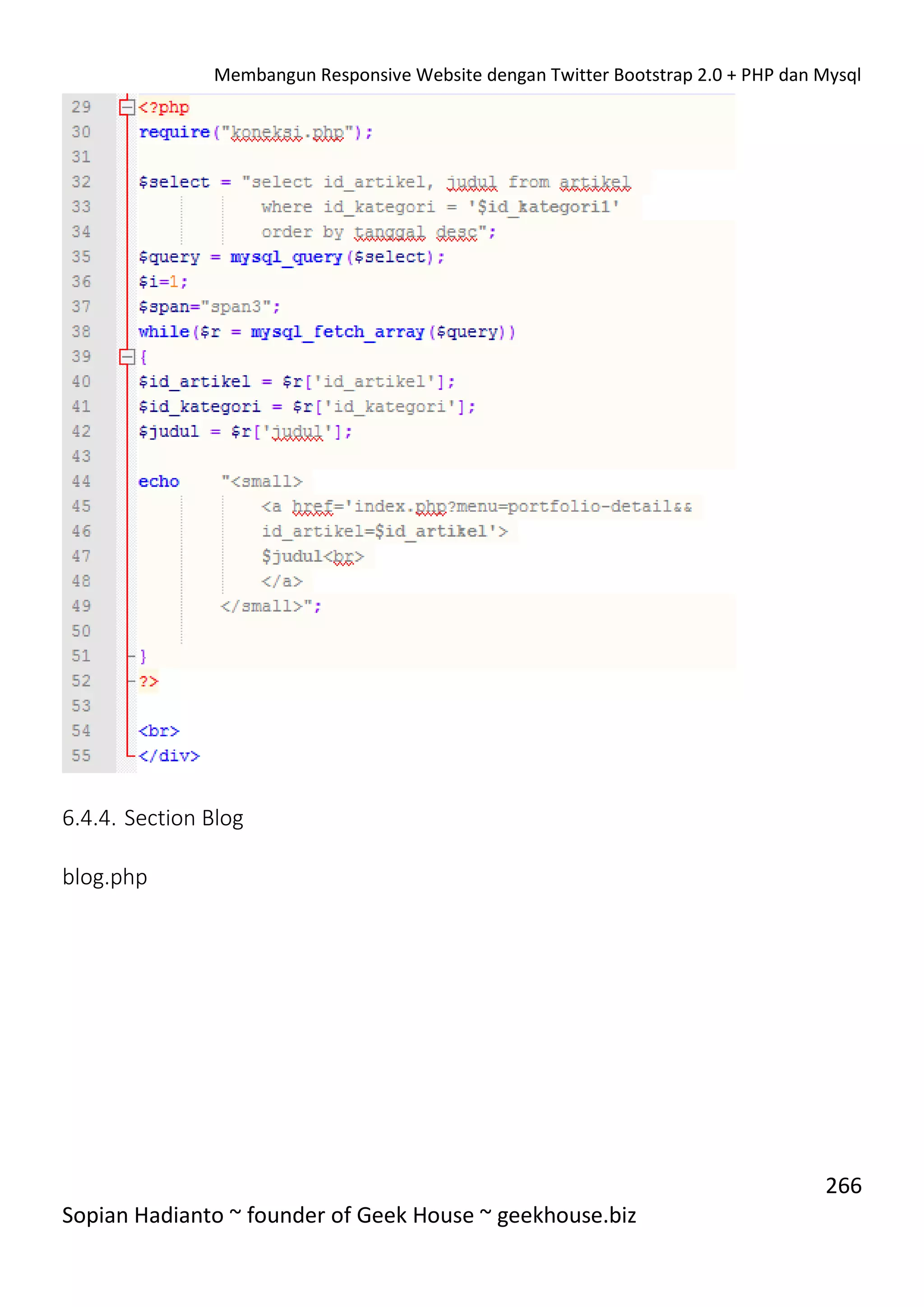Screen dimensions: 924x1307
Task: Click id_artikel=$id_artikel on line 46
Action: click(384, 532)
